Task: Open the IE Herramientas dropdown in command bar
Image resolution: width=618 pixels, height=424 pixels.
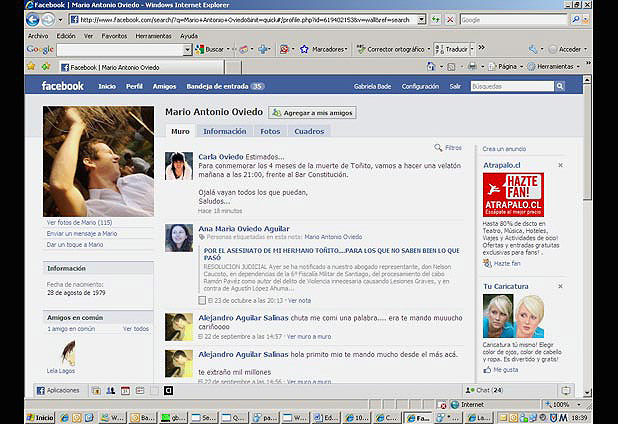Action: (x=554, y=67)
